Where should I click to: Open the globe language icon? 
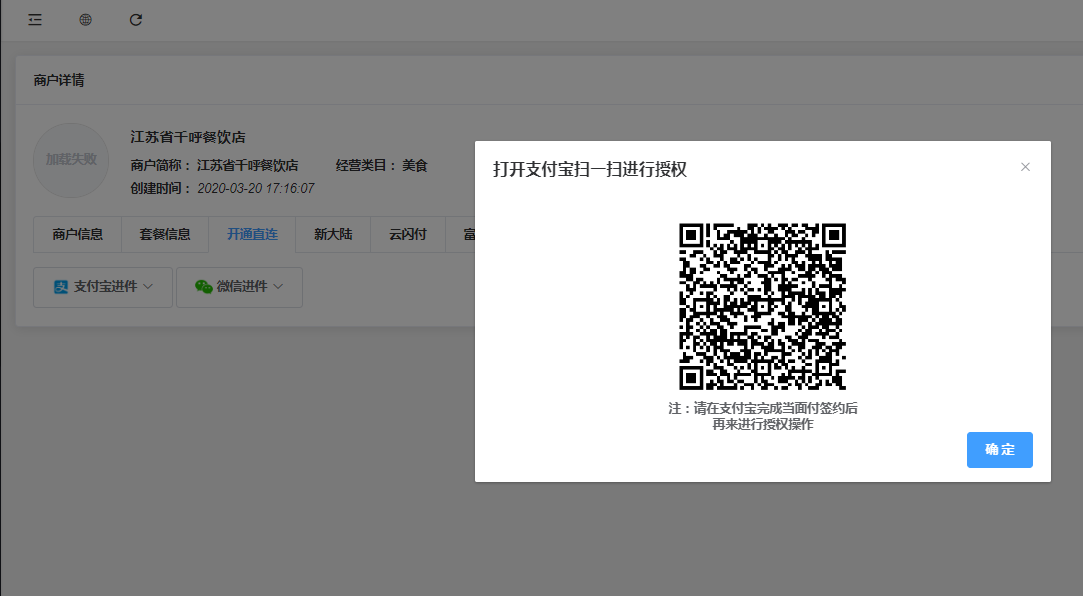pos(86,20)
